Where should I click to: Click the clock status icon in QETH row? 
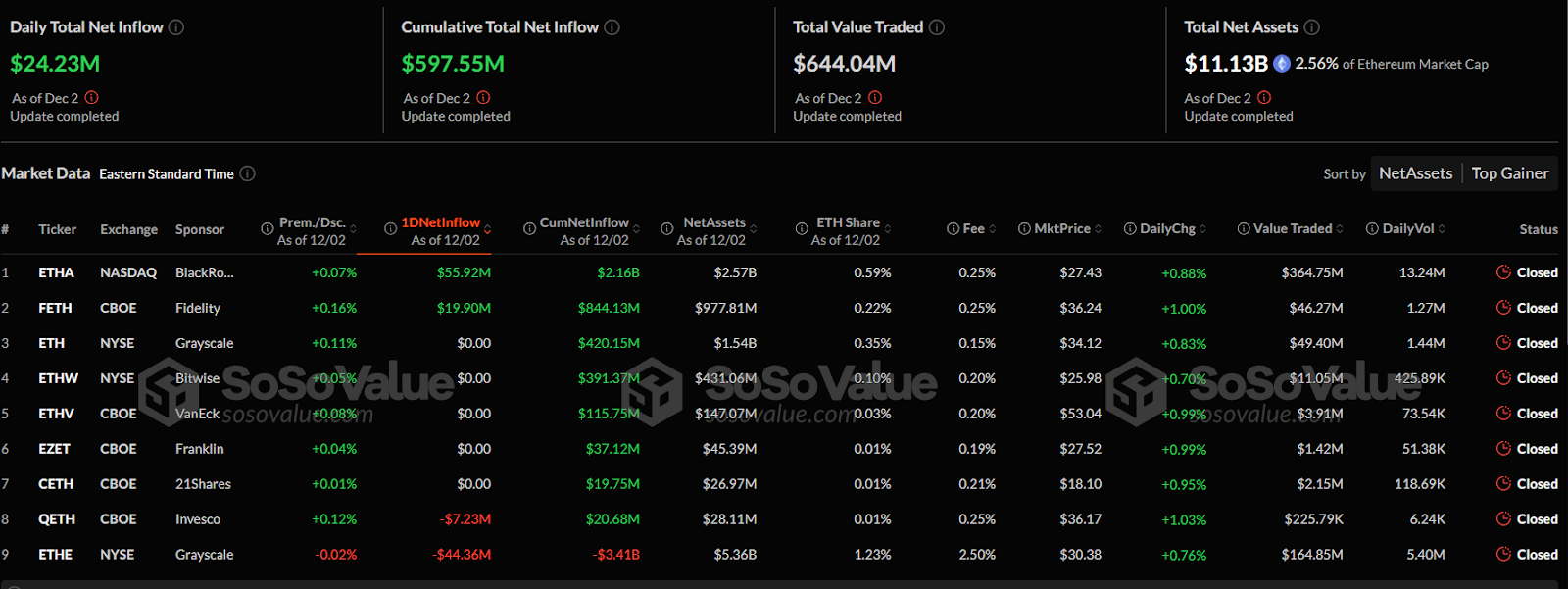pos(1503,518)
